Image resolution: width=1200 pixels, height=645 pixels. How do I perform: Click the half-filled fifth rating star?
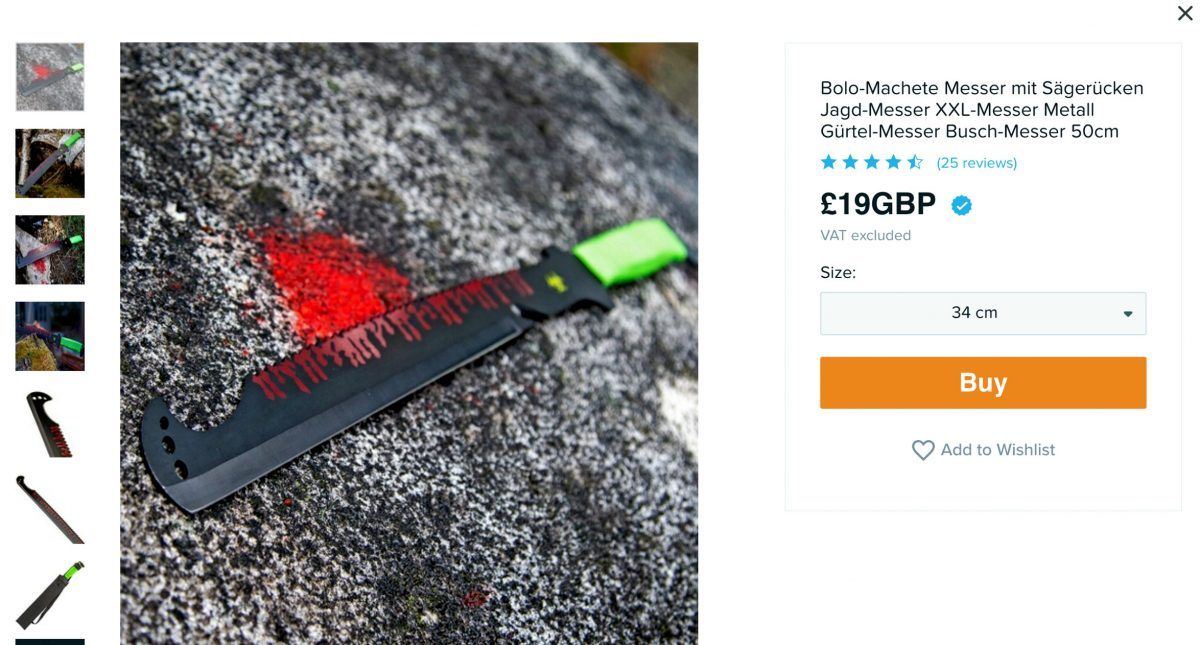point(915,162)
